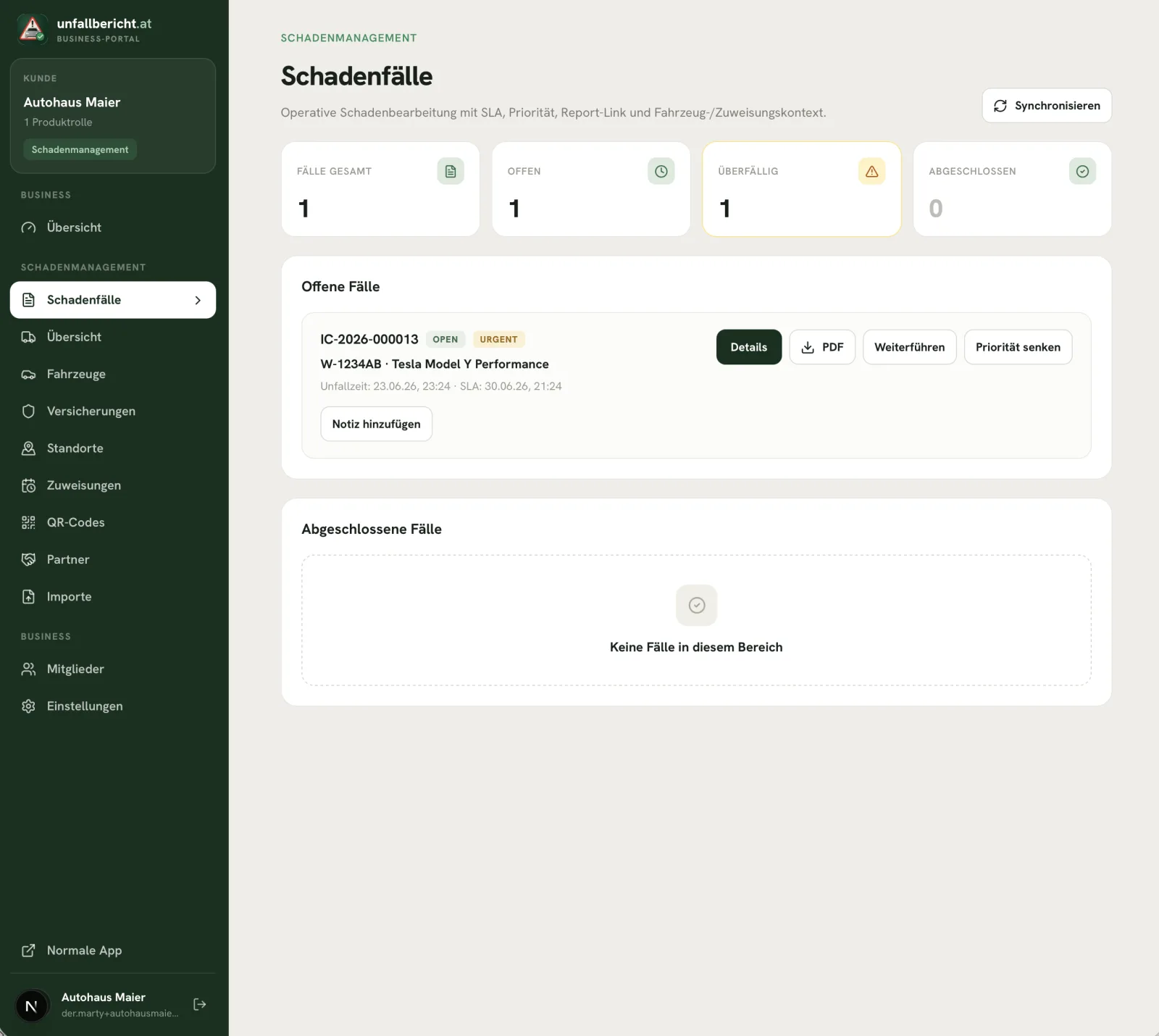Click Synchronisieren button label
This screenshot has width=1159, height=1036.
tap(1057, 106)
